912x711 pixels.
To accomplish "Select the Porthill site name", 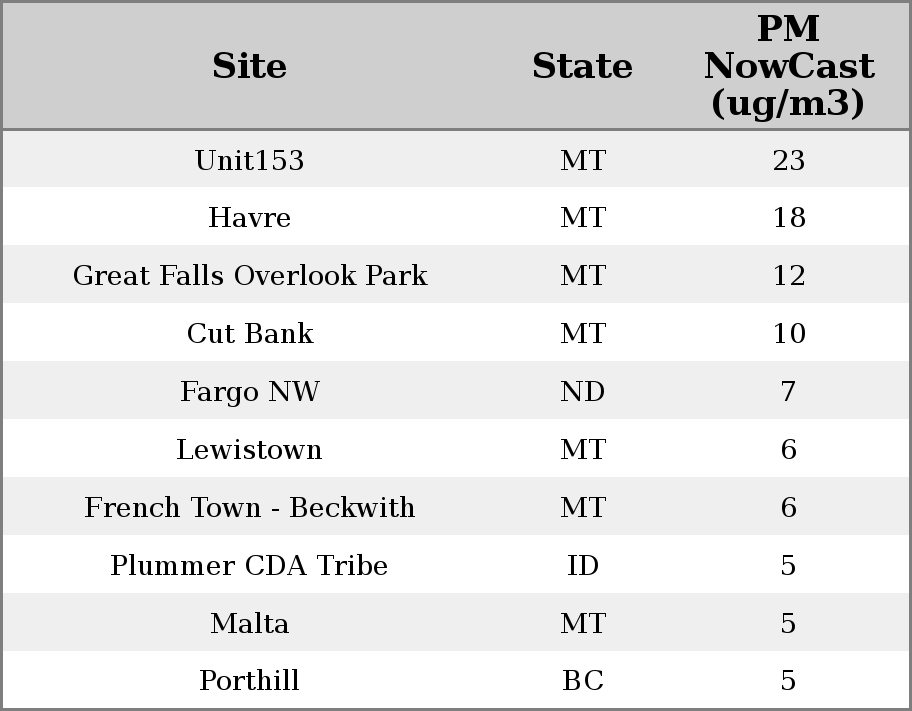I will tap(250, 681).
